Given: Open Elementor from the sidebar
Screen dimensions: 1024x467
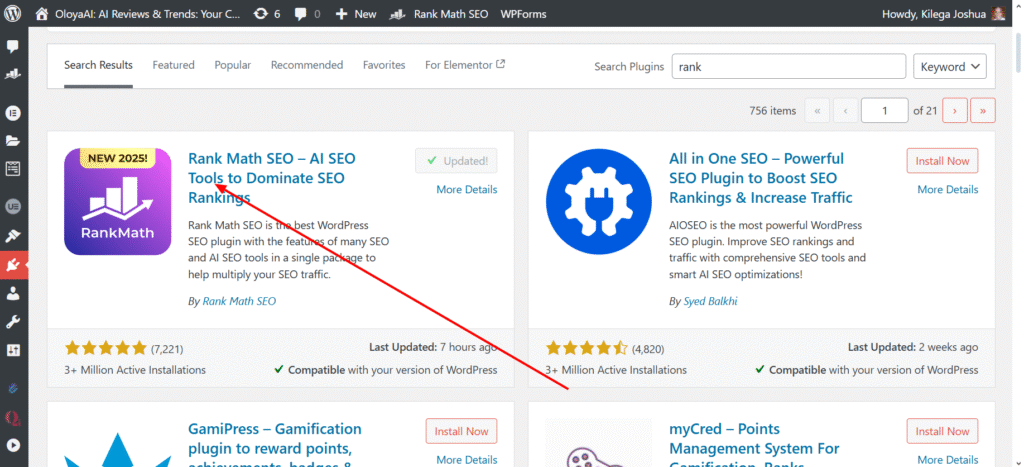Looking at the screenshot, I should tap(13, 113).
